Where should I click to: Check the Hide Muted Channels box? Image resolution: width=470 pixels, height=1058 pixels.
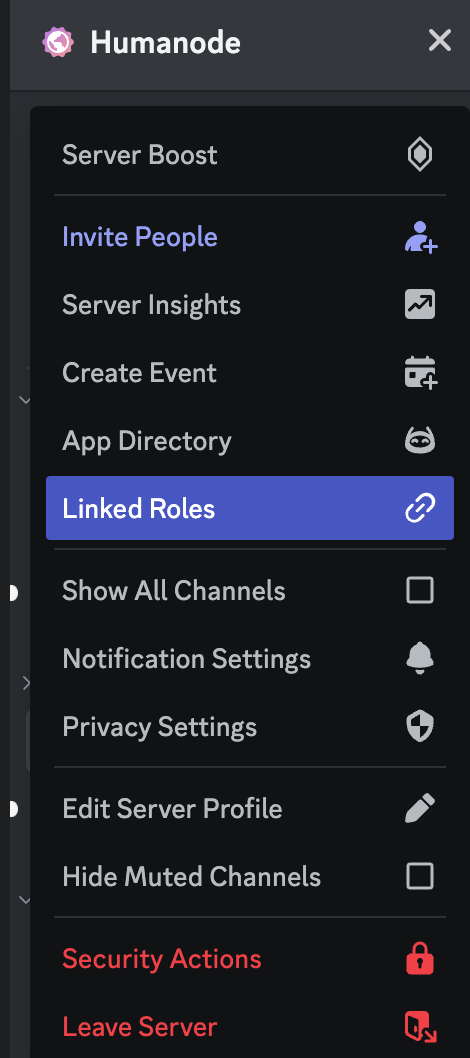point(419,876)
